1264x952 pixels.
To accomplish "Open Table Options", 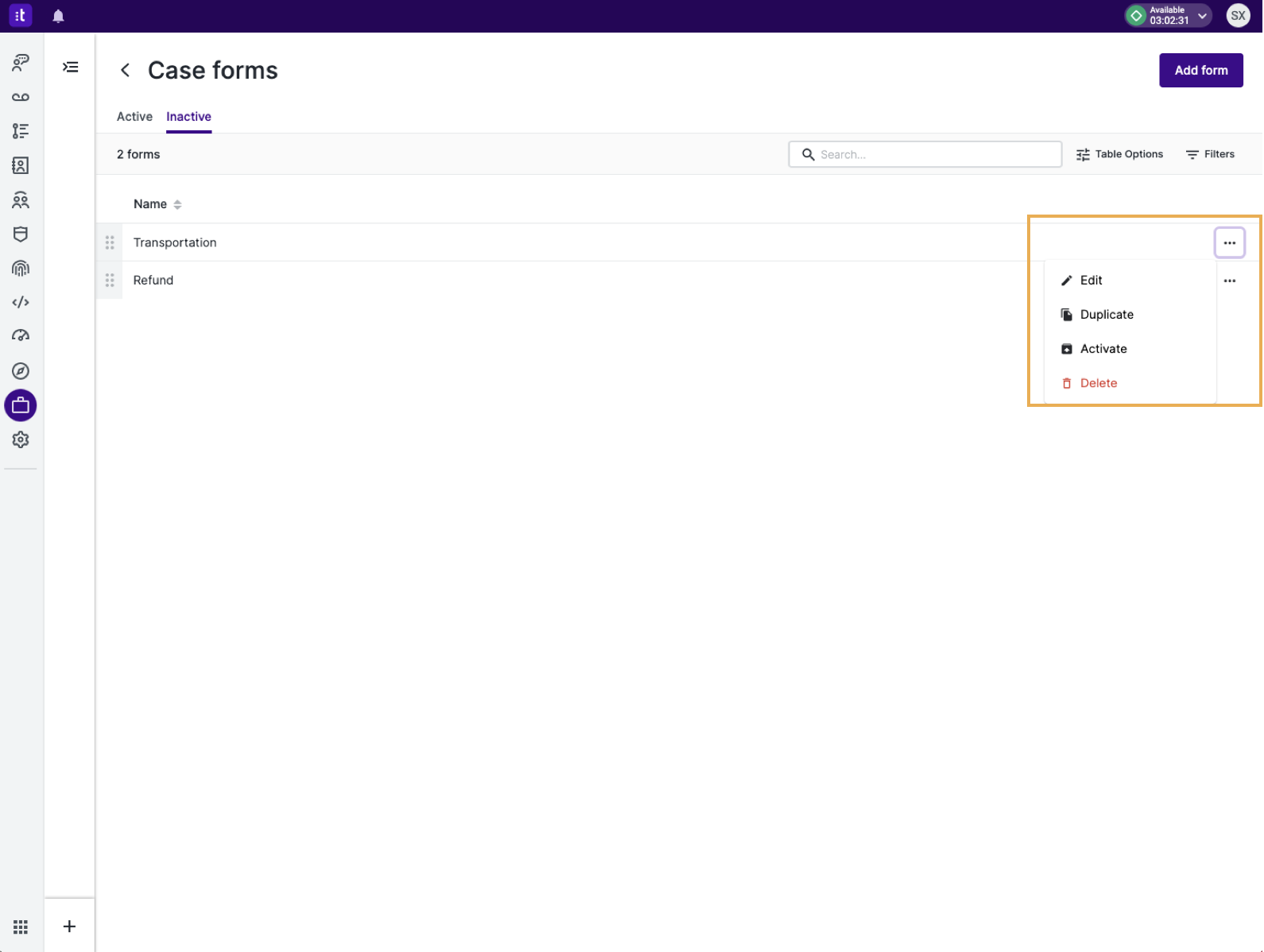I will pyautogui.click(x=1119, y=154).
